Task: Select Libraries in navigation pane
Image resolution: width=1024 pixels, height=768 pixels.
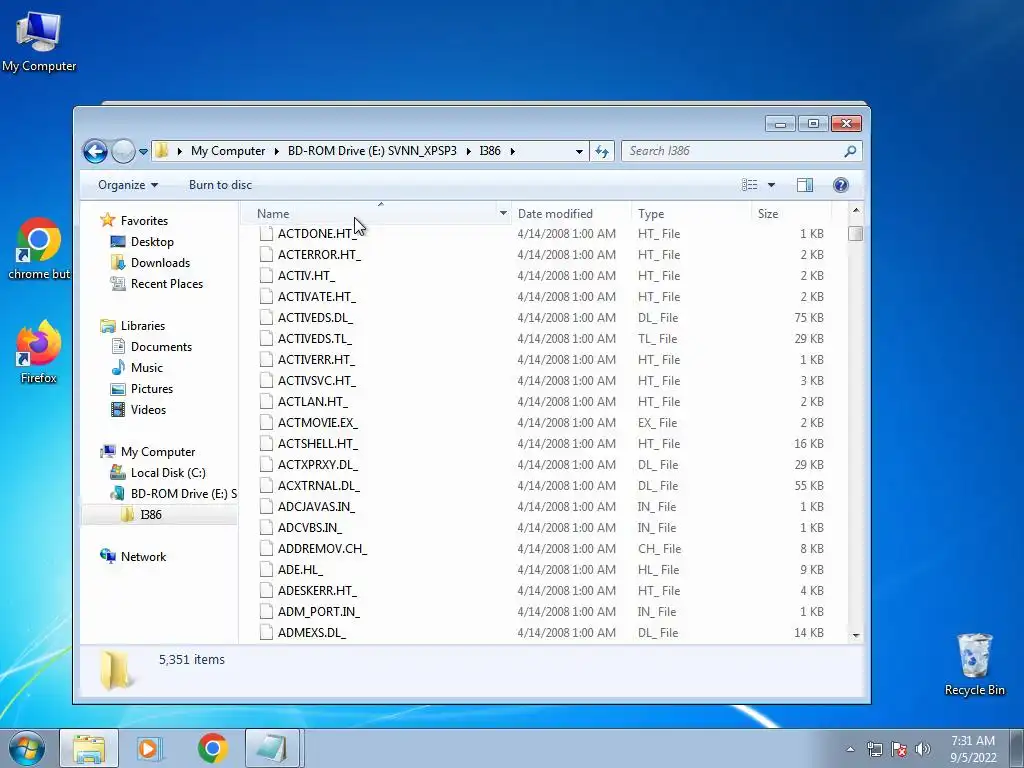Action: 142,326
